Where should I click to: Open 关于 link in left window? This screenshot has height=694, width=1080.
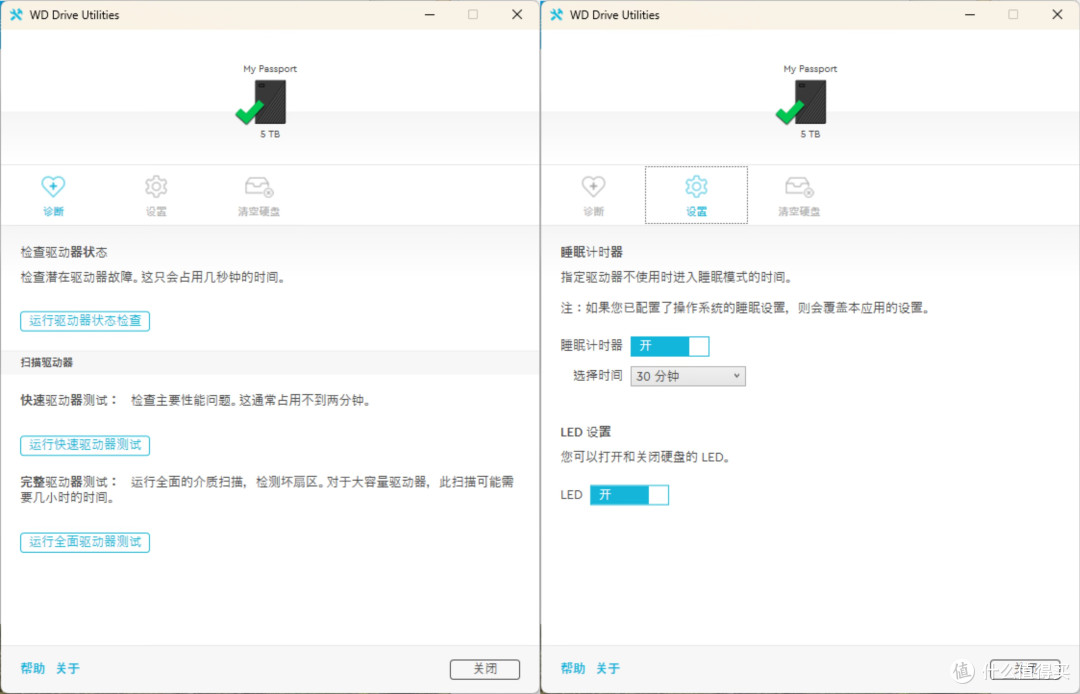click(x=68, y=669)
